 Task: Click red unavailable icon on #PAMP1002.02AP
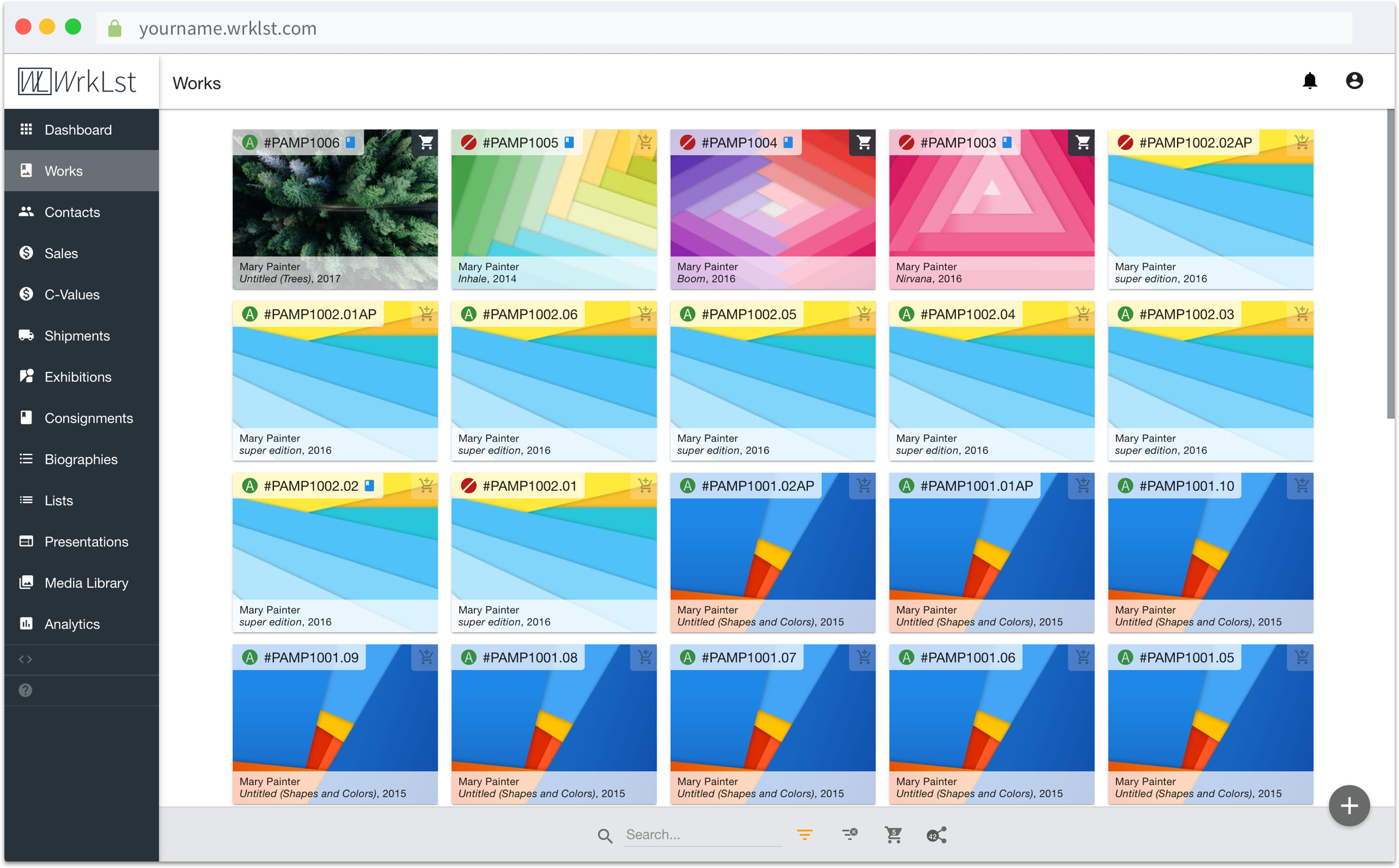pos(1125,142)
